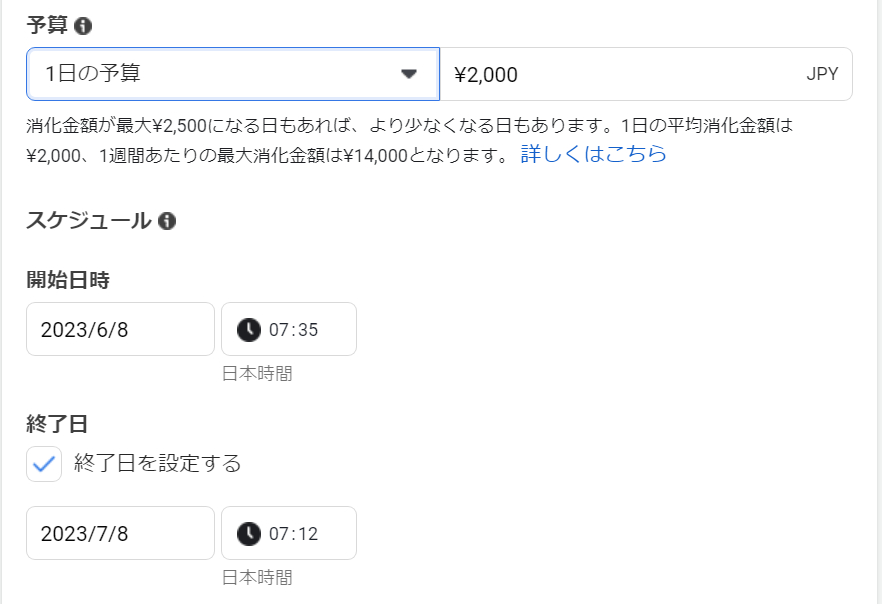Click the clock icon in start time field
882x604 pixels.
point(249,329)
